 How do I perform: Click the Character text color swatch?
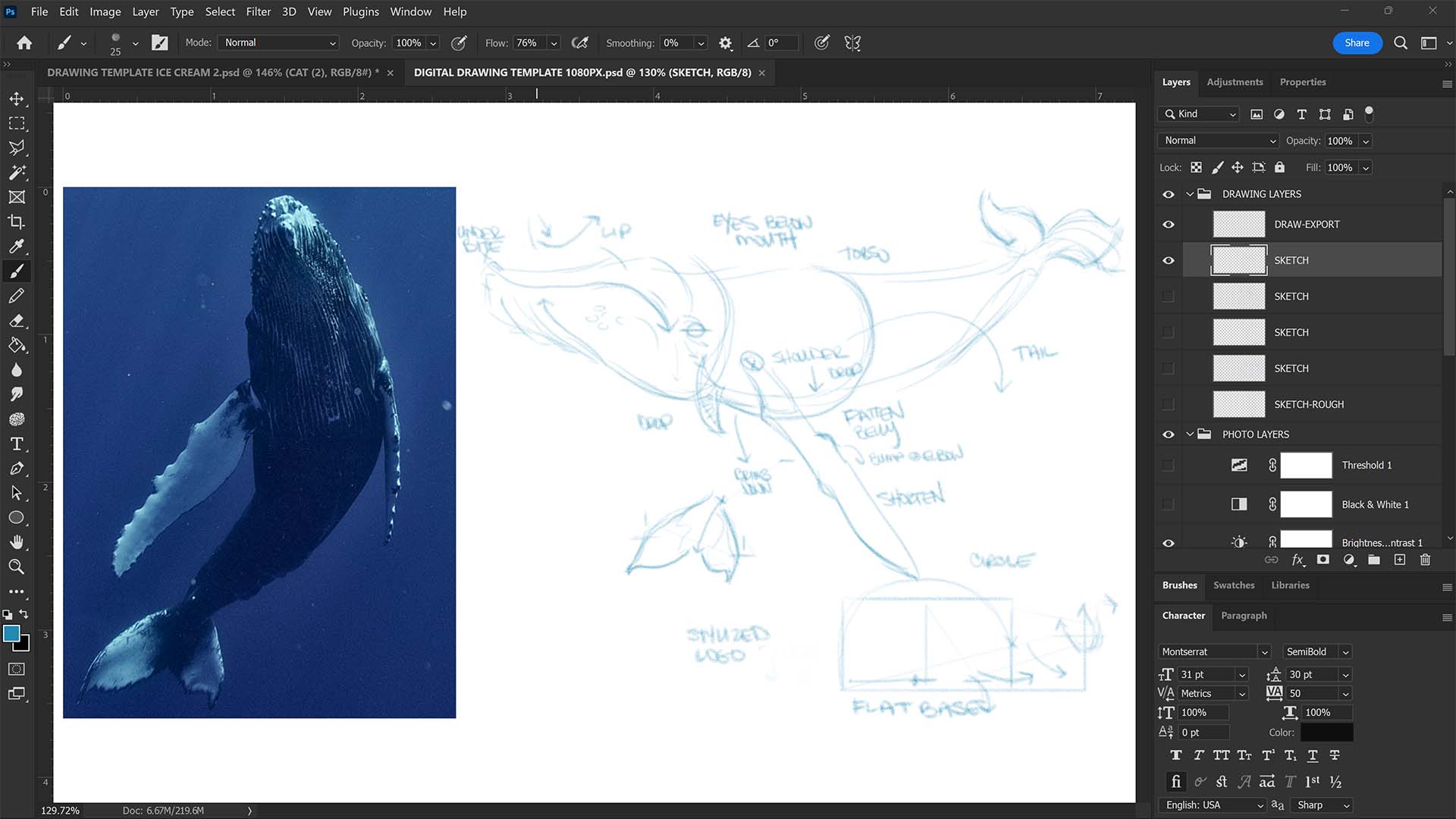click(x=1326, y=733)
